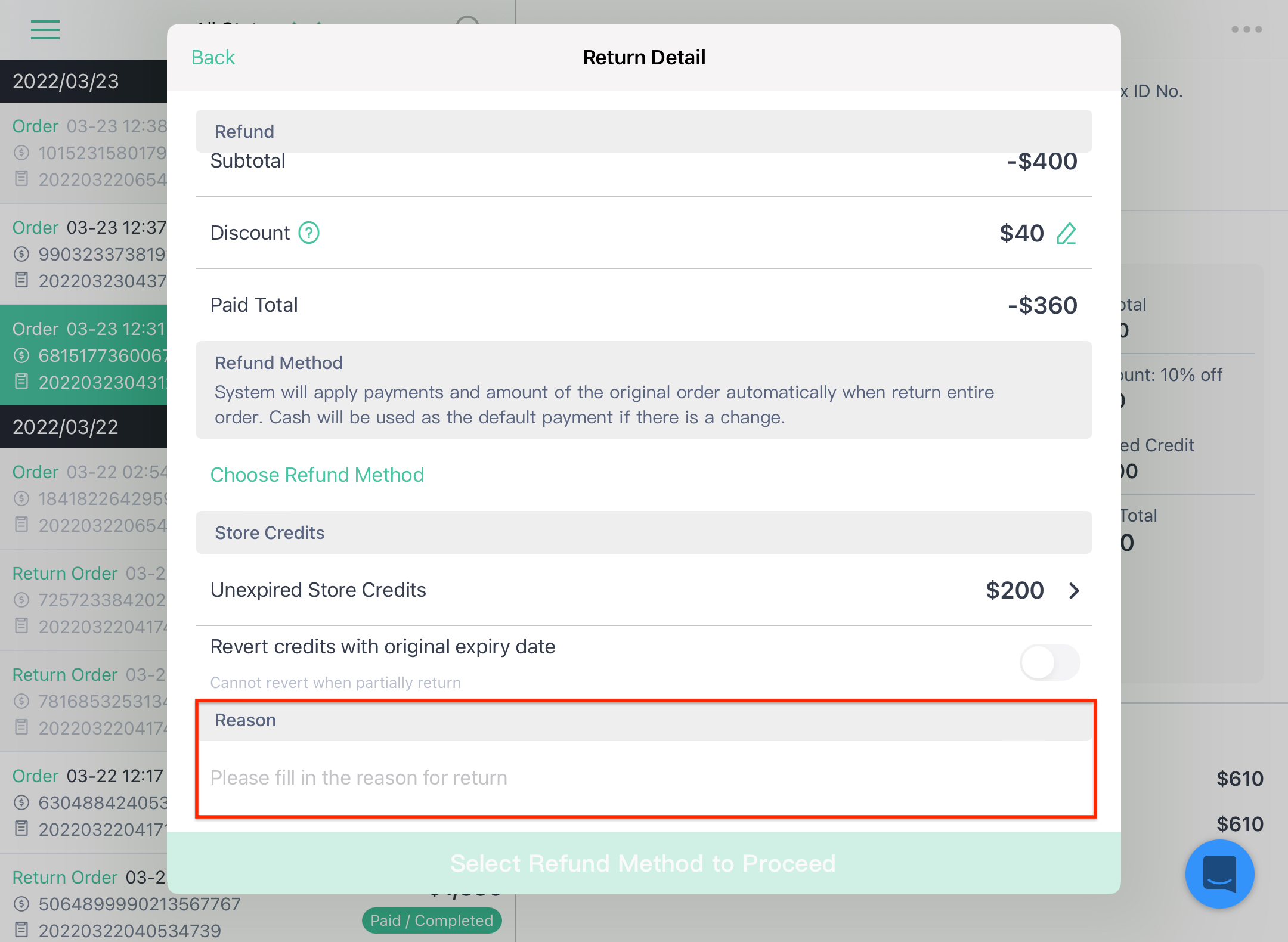Image resolution: width=1288 pixels, height=942 pixels.
Task: Click the receipt icon beside 2022032240534739
Action: (x=21, y=929)
